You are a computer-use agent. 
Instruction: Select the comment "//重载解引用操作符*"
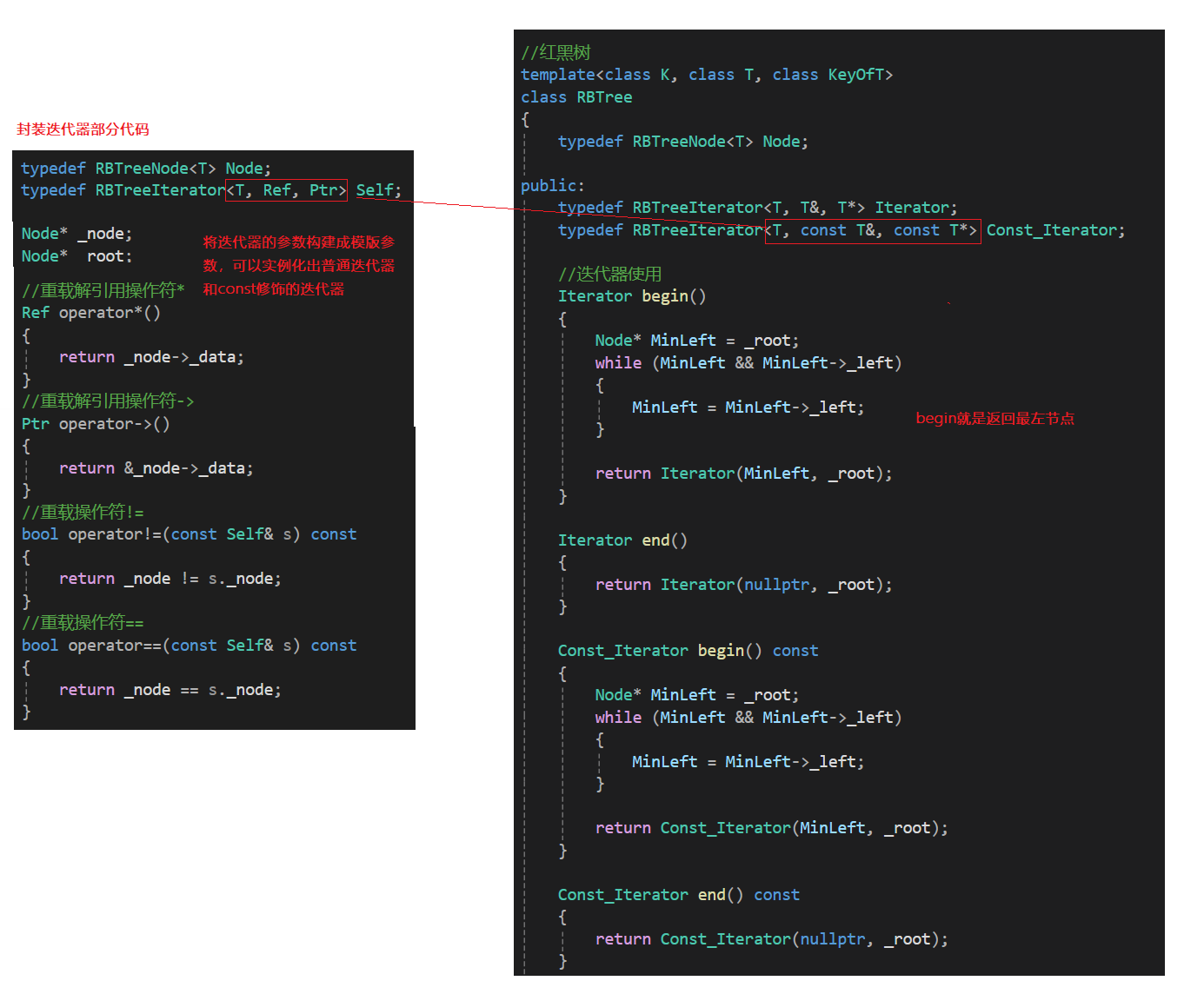click(103, 290)
